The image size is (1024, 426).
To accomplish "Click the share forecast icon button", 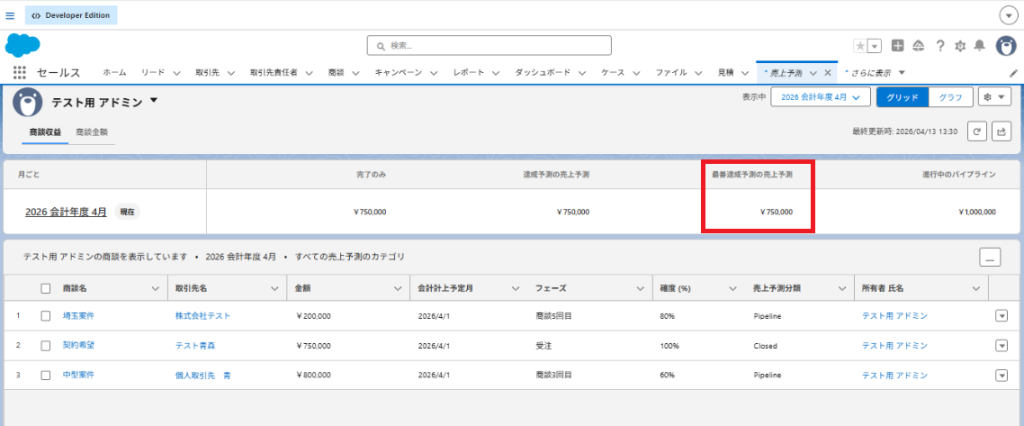I will 1001,131.
